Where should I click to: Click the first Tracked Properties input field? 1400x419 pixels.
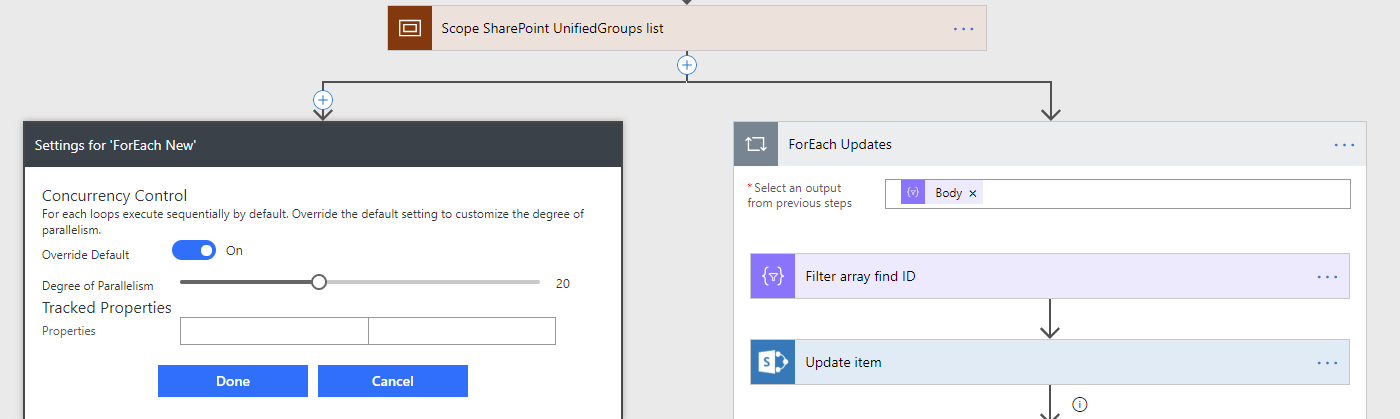274,331
